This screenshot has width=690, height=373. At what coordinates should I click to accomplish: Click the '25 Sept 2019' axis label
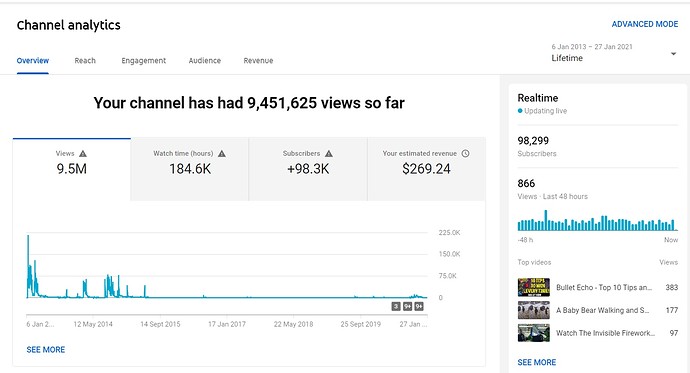click(x=360, y=324)
